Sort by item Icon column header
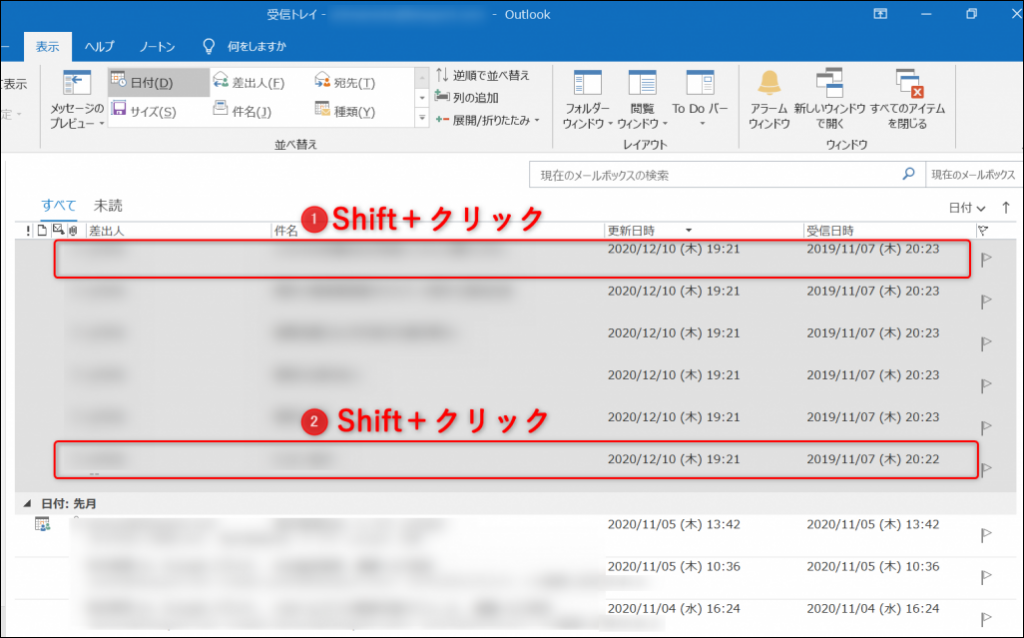Viewport: 1024px width, 638px height. coord(42,231)
